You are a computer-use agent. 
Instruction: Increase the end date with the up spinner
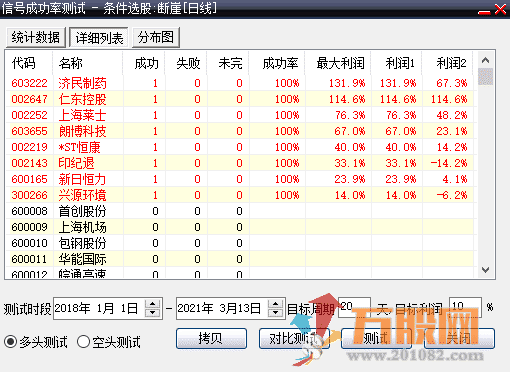point(276,304)
